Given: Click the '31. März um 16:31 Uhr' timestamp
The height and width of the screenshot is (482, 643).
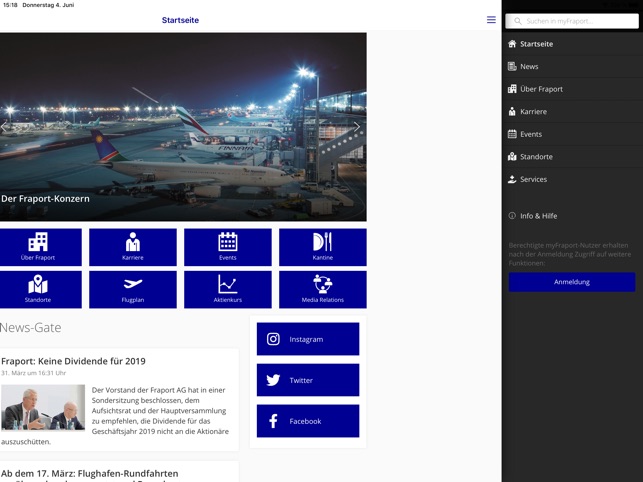Looking at the screenshot, I should tap(34, 373).
